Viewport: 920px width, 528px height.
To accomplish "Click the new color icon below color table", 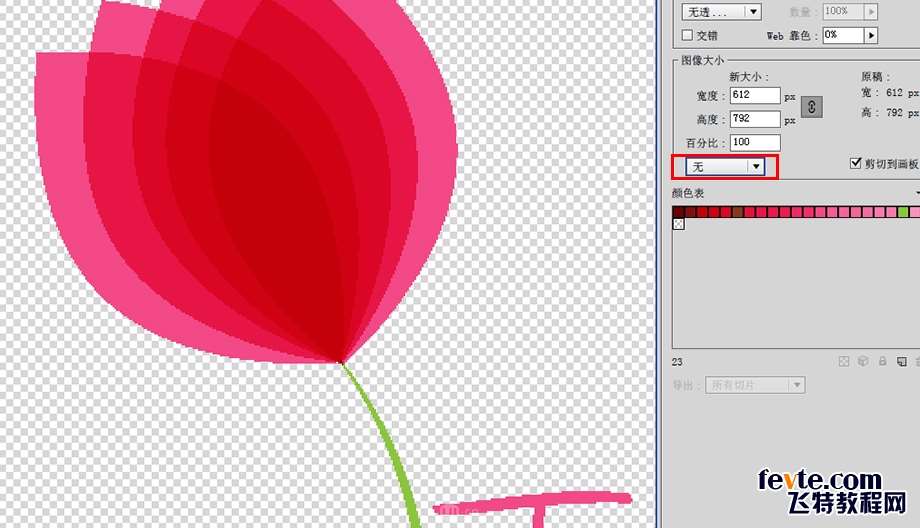I will [902, 361].
